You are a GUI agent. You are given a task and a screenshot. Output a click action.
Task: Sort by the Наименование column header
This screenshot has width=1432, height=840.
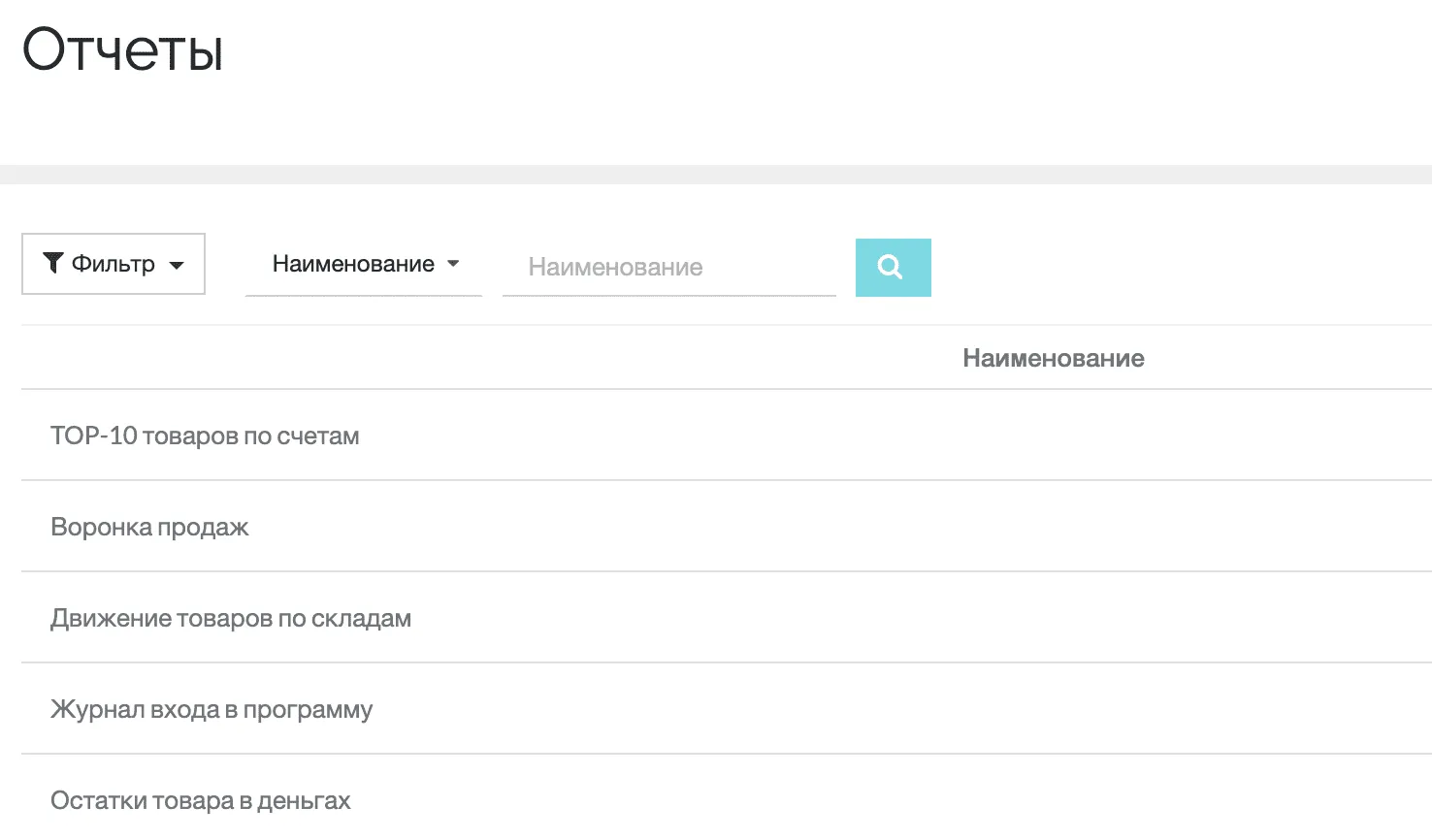click(1053, 358)
